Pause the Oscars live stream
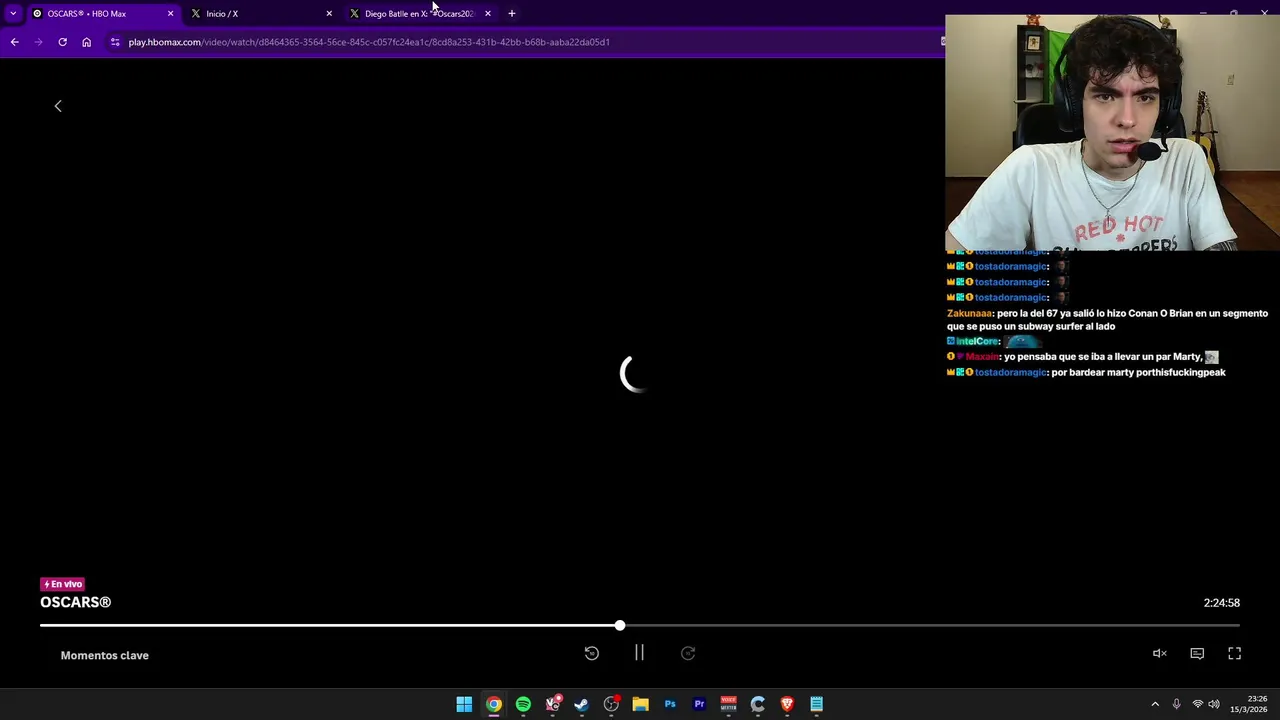The image size is (1280, 720). tap(639, 653)
